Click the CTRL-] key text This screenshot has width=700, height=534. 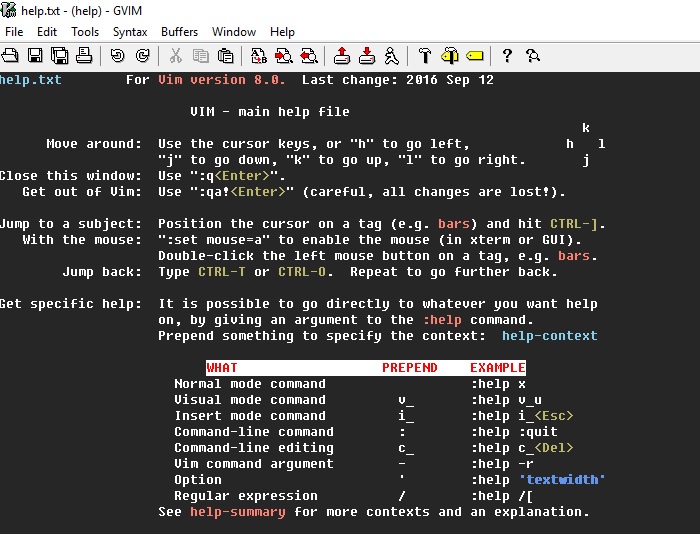574,224
